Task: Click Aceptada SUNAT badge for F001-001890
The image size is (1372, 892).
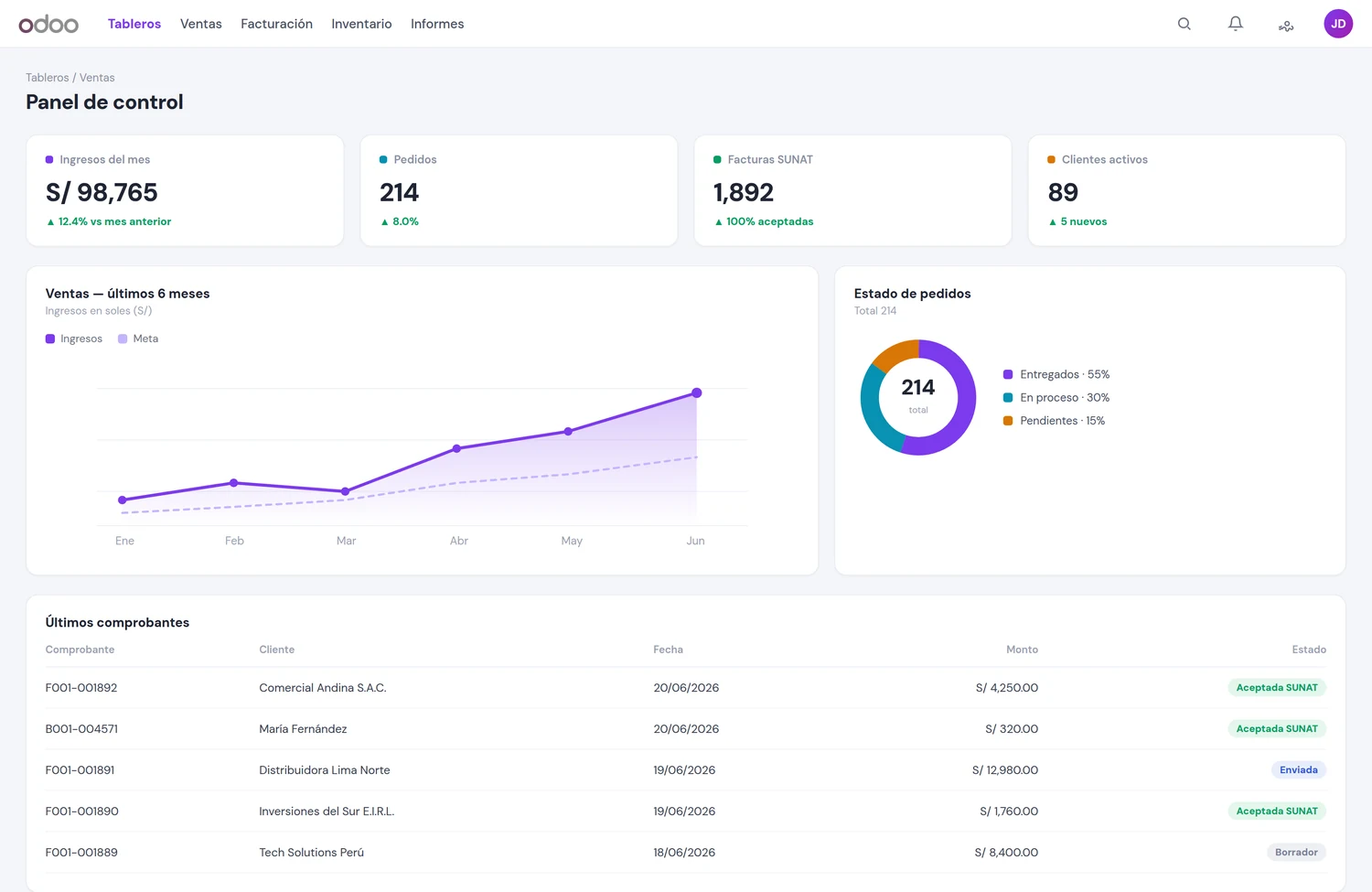Action: 1277,811
